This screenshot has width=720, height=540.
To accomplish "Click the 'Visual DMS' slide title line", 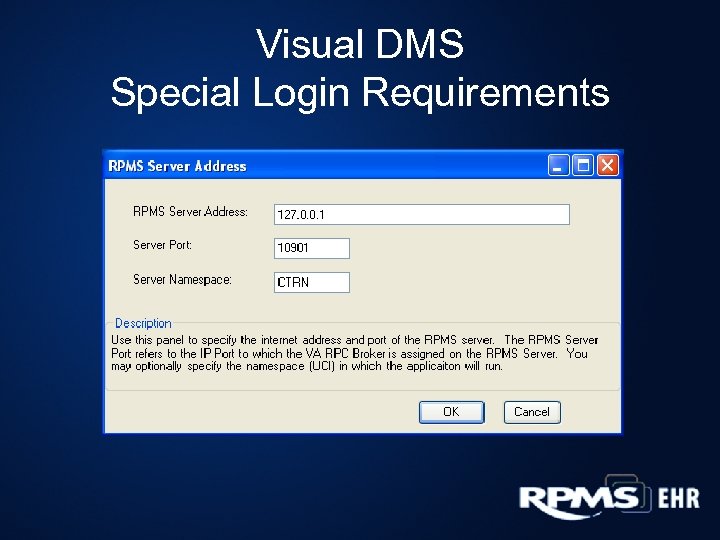I will pyautogui.click(x=360, y=44).
